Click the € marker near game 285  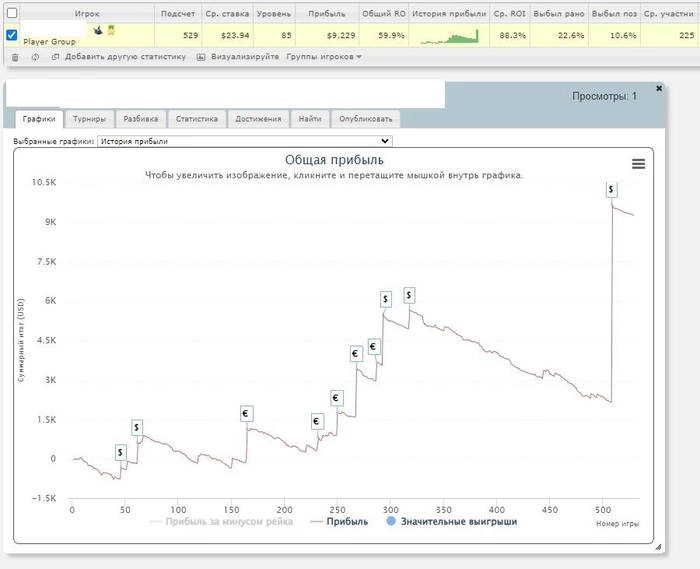[x=374, y=347]
